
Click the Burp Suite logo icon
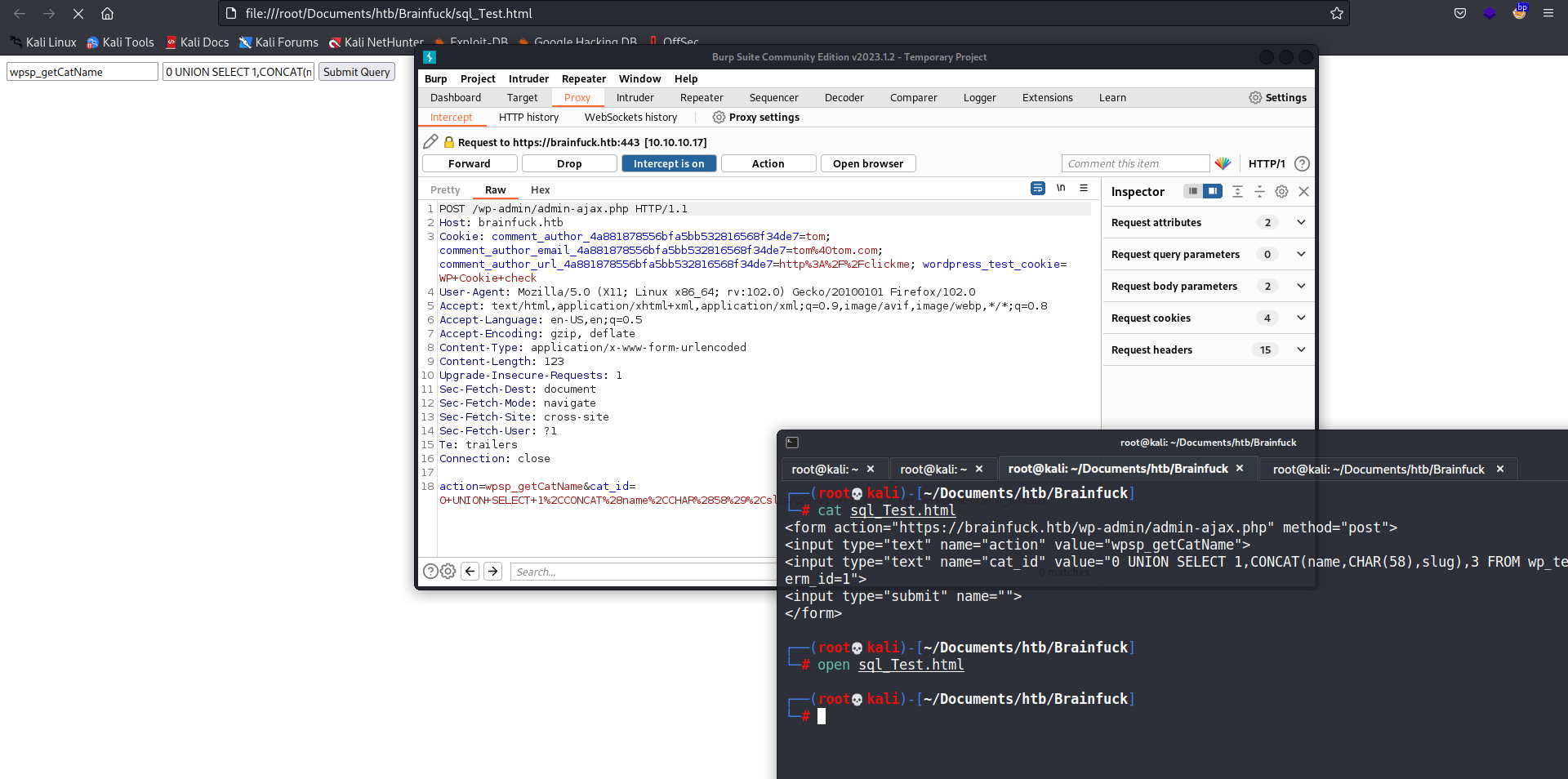click(x=430, y=57)
